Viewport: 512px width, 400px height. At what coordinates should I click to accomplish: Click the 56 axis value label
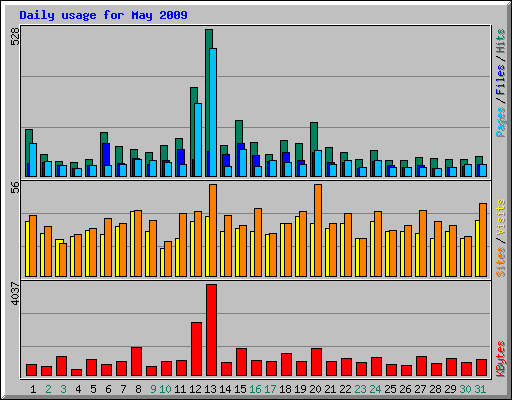click(15, 187)
